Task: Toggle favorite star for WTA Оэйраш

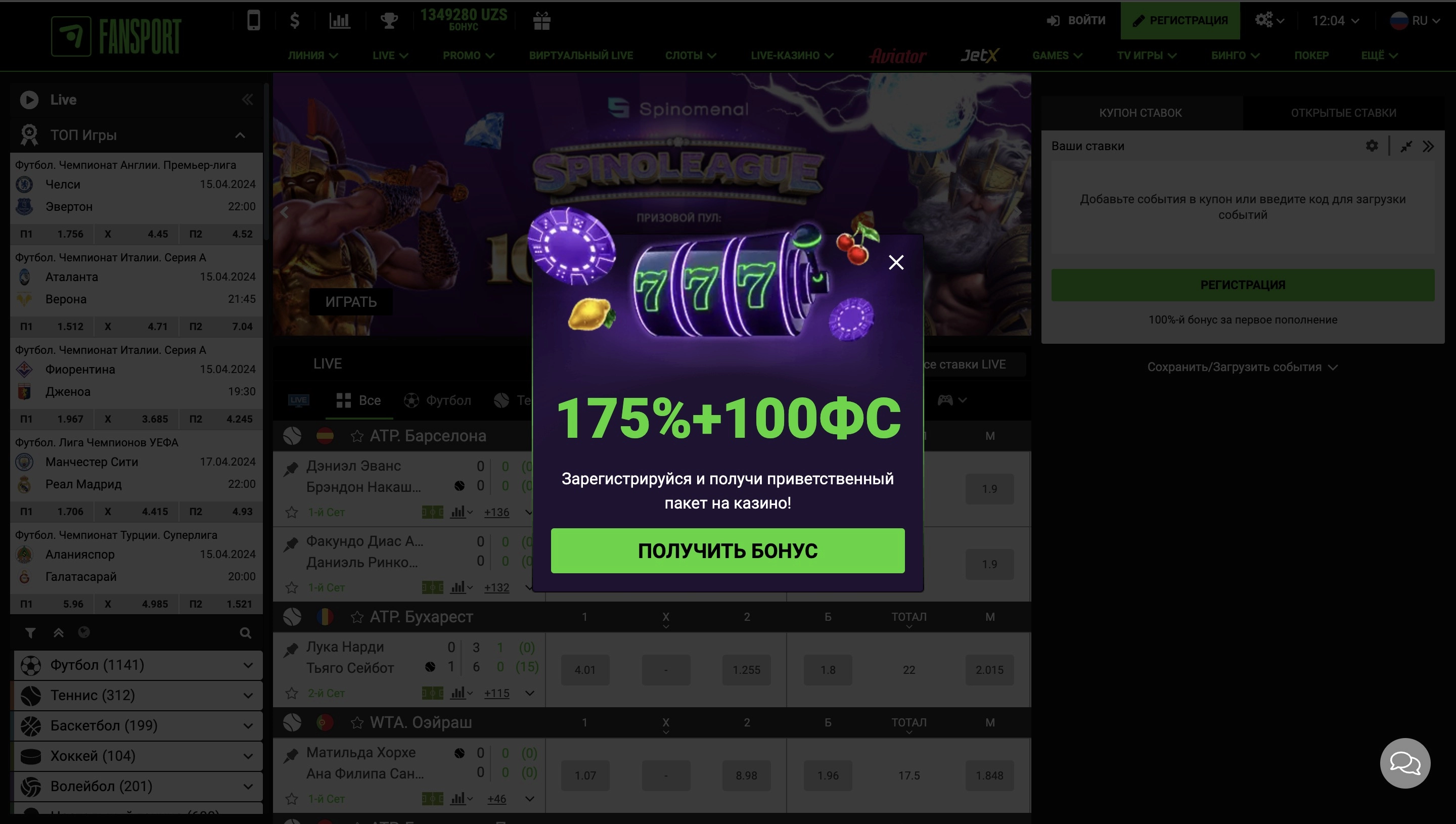Action: tap(356, 723)
